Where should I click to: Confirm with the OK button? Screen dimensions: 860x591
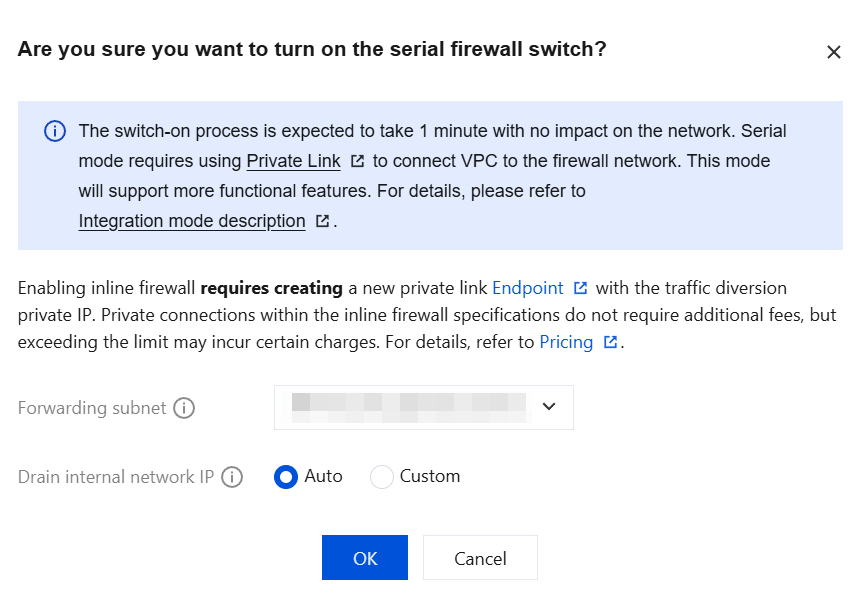click(364, 558)
